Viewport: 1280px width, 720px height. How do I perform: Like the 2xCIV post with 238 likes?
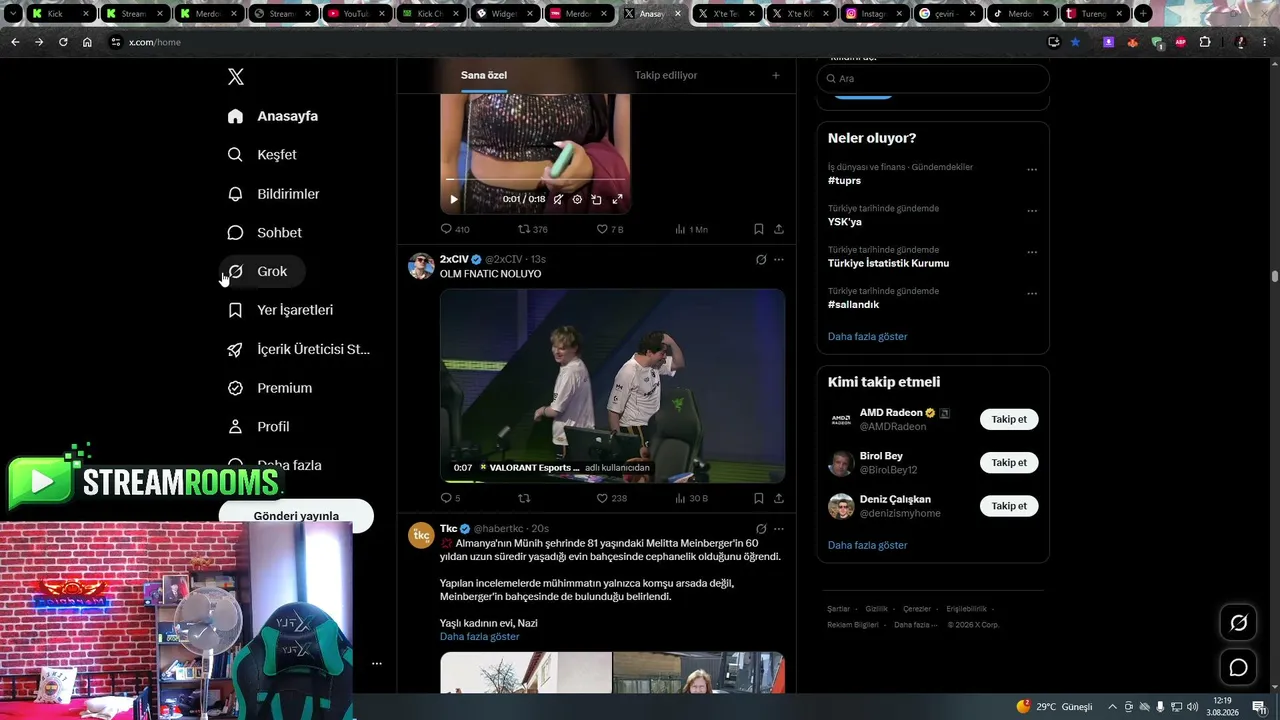click(x=611, y=498)
